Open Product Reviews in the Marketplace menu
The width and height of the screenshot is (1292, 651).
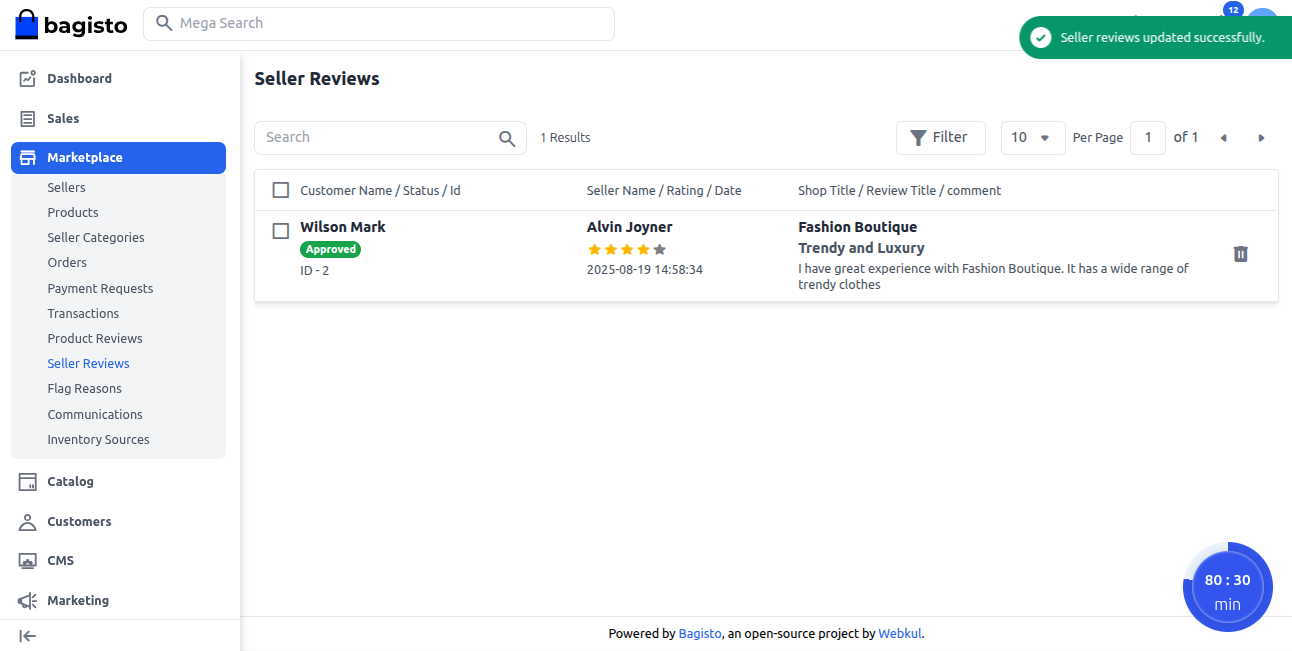pyautogui.click(x=95, y=338)
